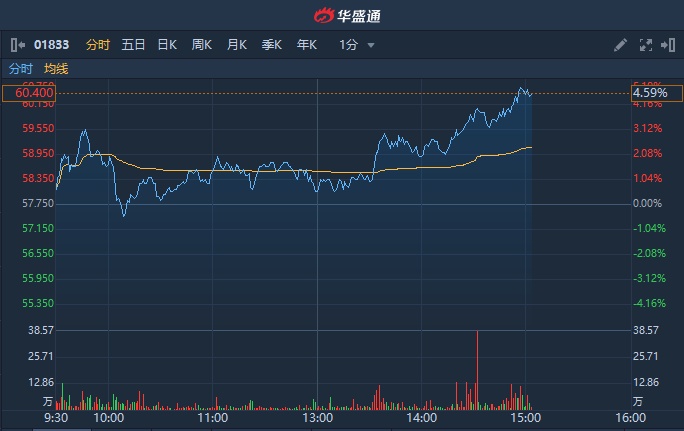Click the fullscreen expand icon

coord(645,45)
